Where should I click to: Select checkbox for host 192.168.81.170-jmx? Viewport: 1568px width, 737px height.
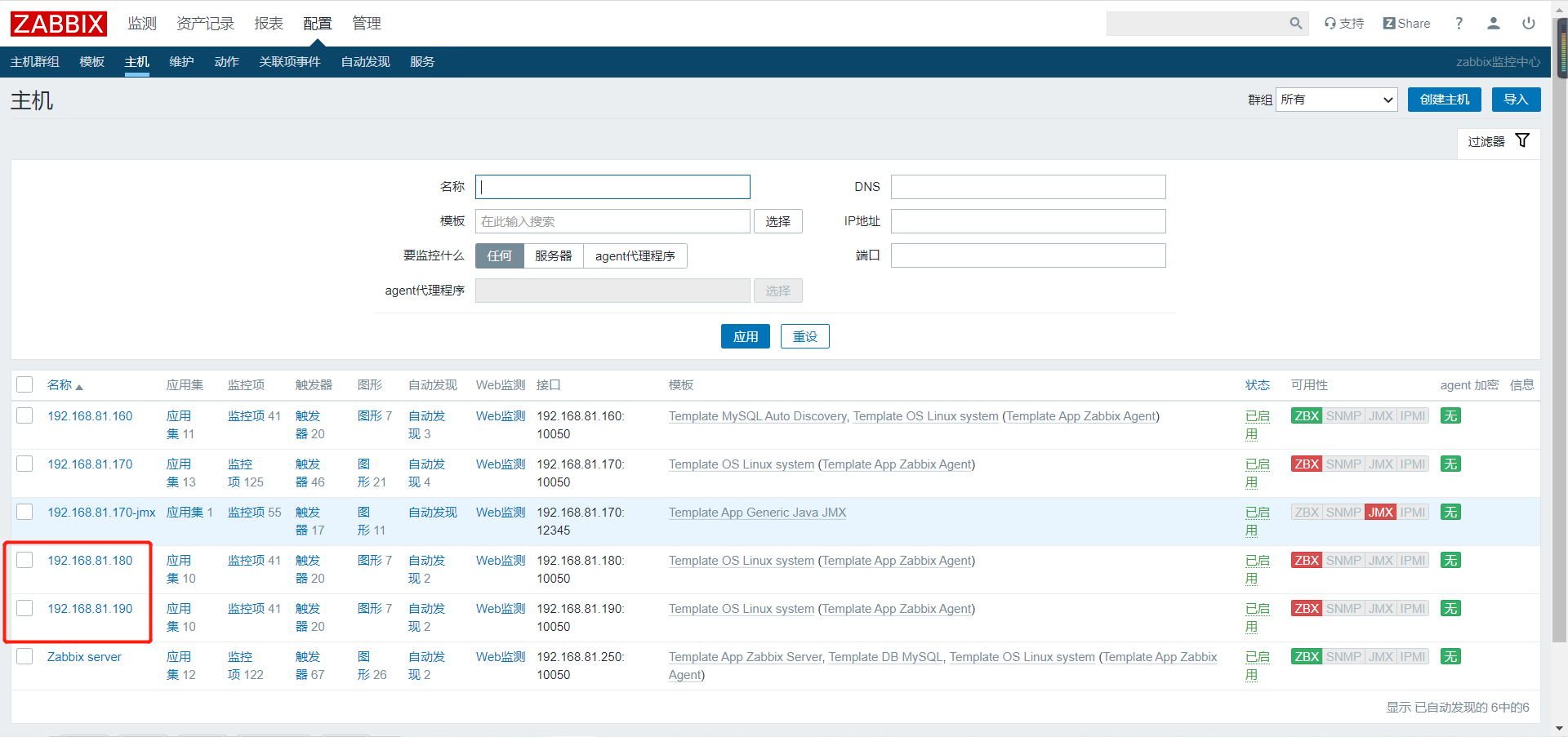tap(24, 512)
